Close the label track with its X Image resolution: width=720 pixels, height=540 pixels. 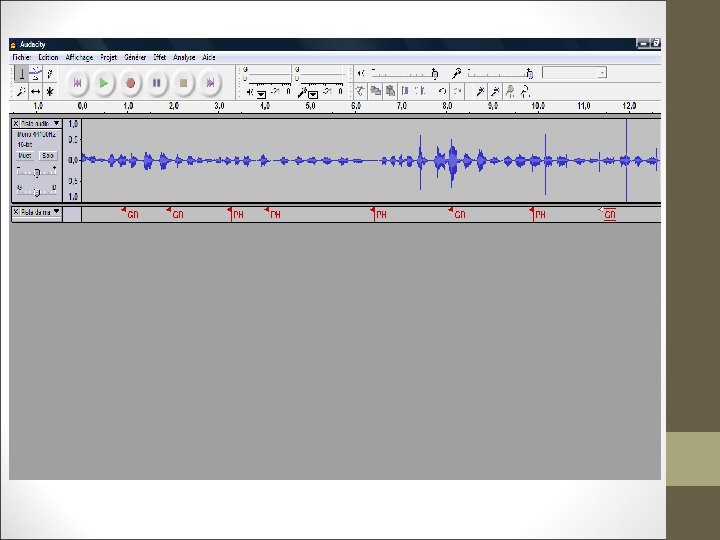click(16, 212)
